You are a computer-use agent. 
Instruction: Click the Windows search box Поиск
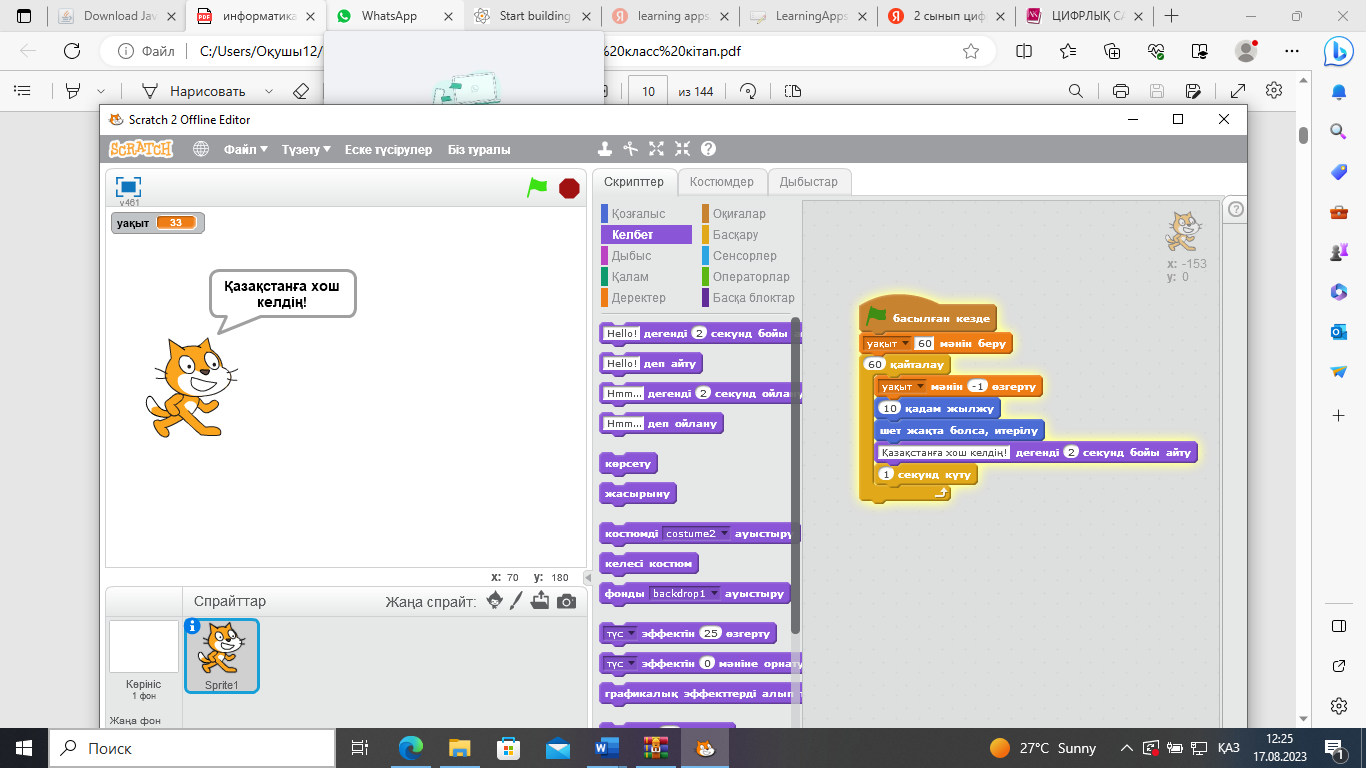point(192,748)
